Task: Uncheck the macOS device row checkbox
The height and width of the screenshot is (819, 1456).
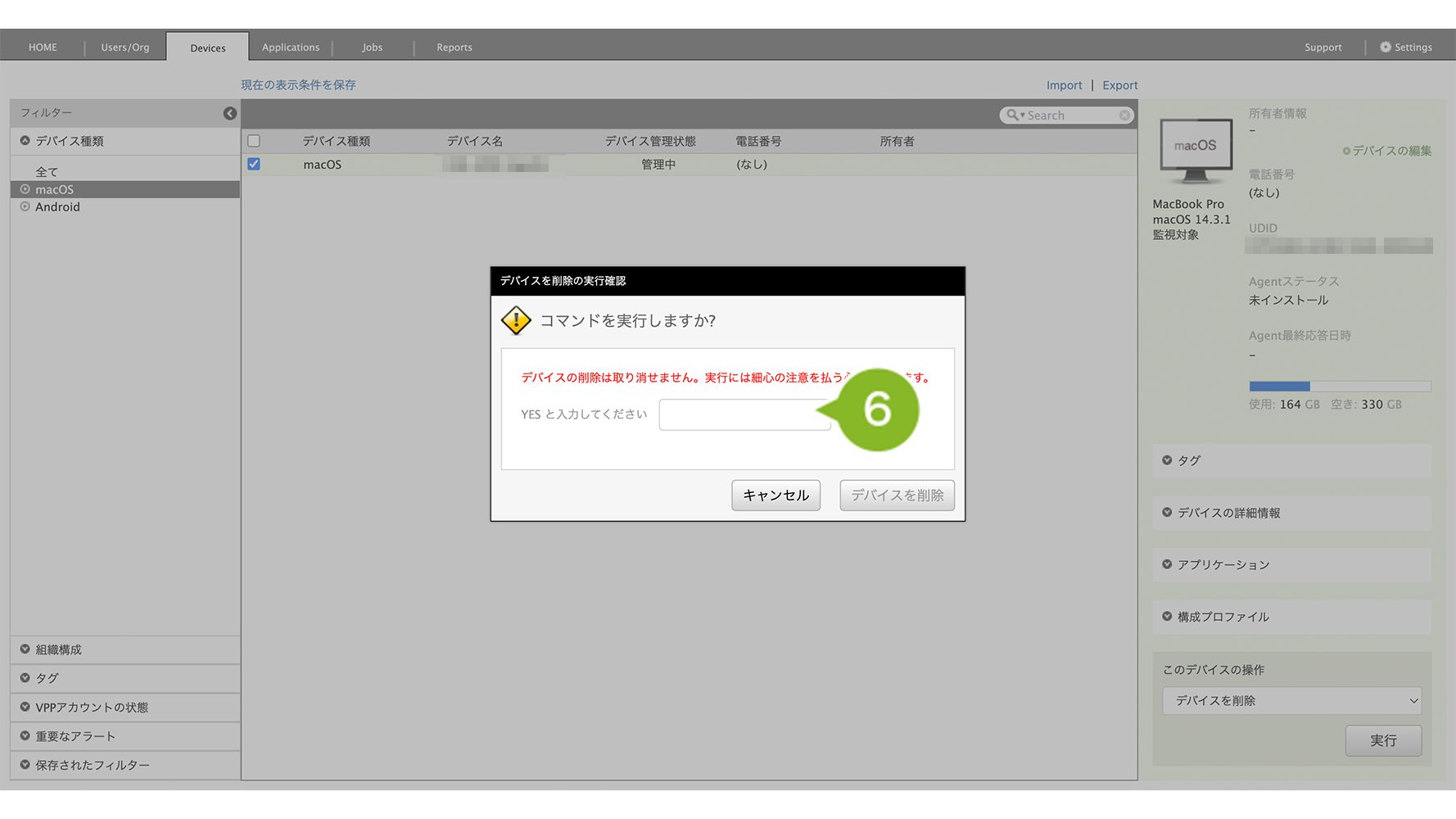Action: 254,164
